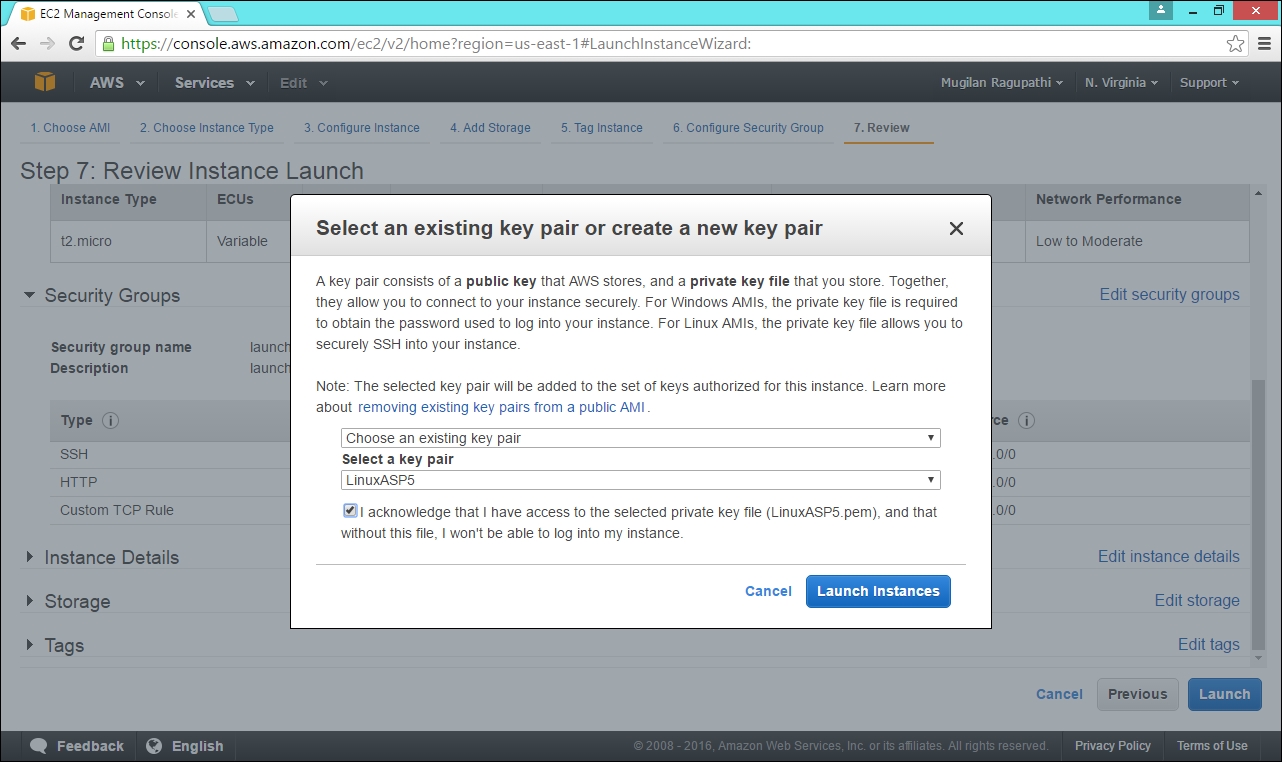1282x762 pixels.
Task: Go to step 3. Configure Instance
Action: pyautogui.click(x=362, y=128)
